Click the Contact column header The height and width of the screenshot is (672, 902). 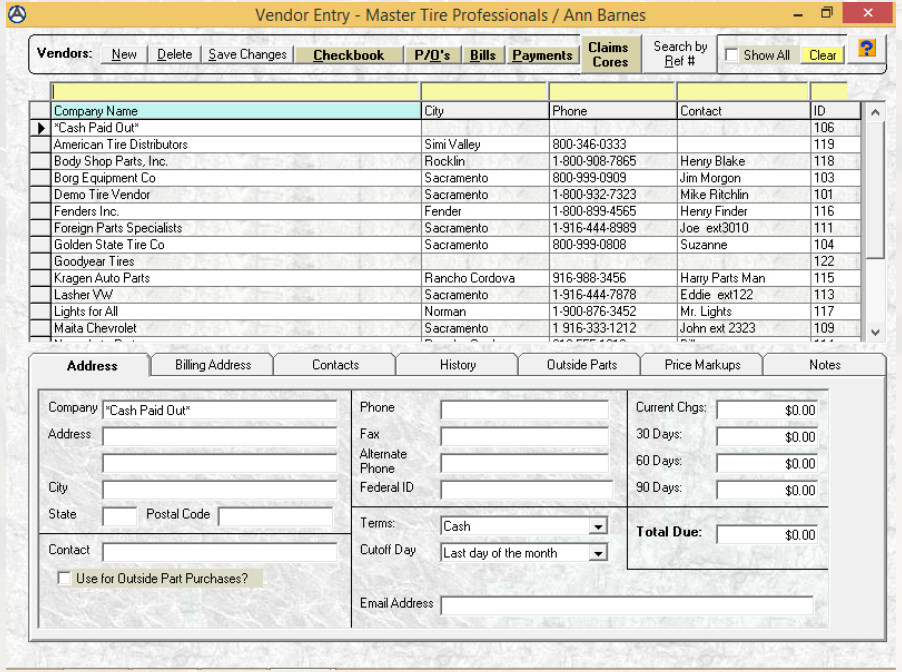[743, 111]
